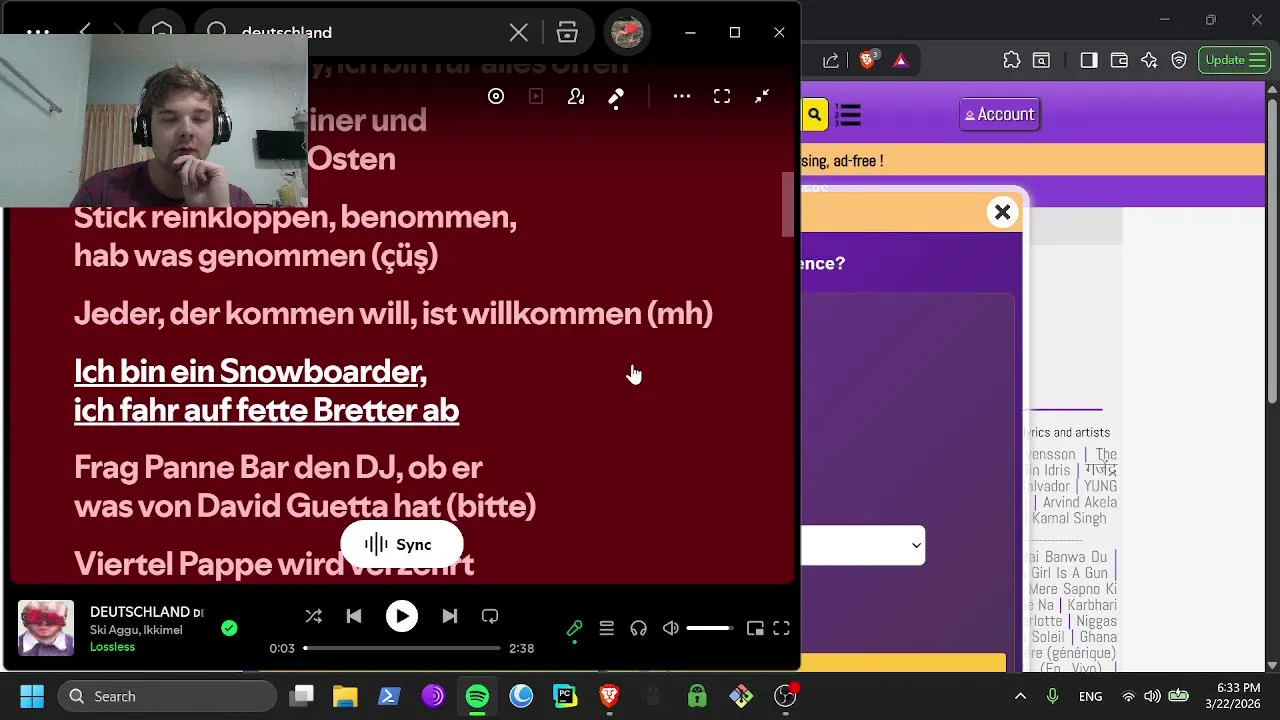Adjust the Spotify volume slider
This screenshot has height=720, width=1280.
coord(709,628)
